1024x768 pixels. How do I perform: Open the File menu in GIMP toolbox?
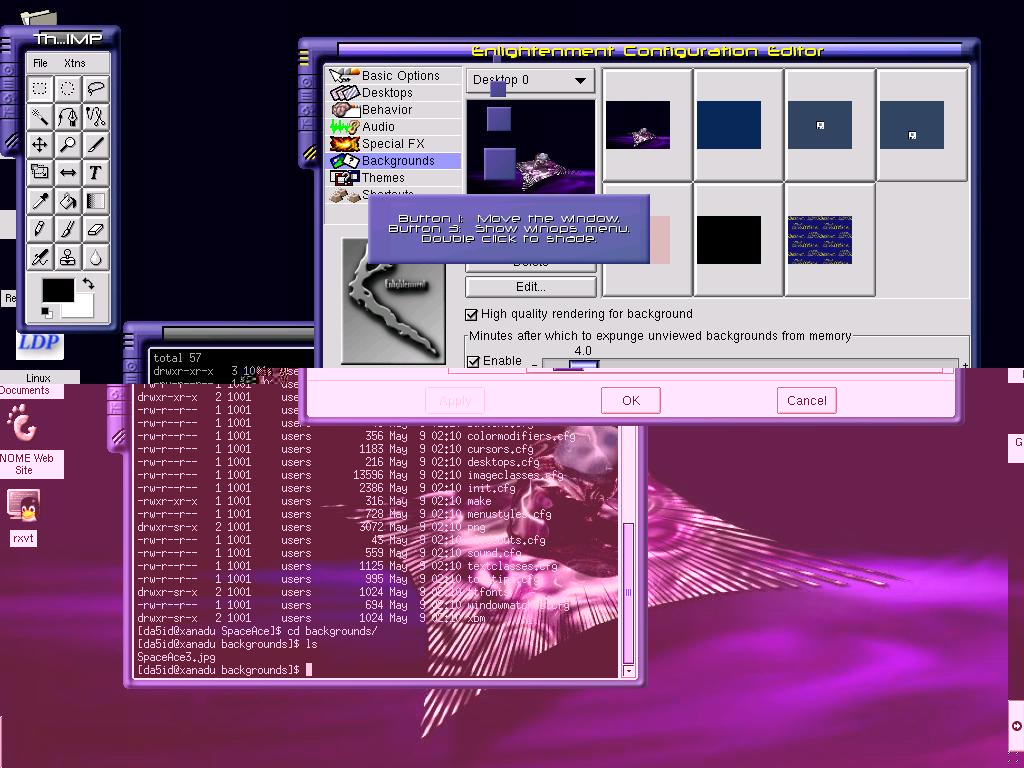click(x=40, y=63)
